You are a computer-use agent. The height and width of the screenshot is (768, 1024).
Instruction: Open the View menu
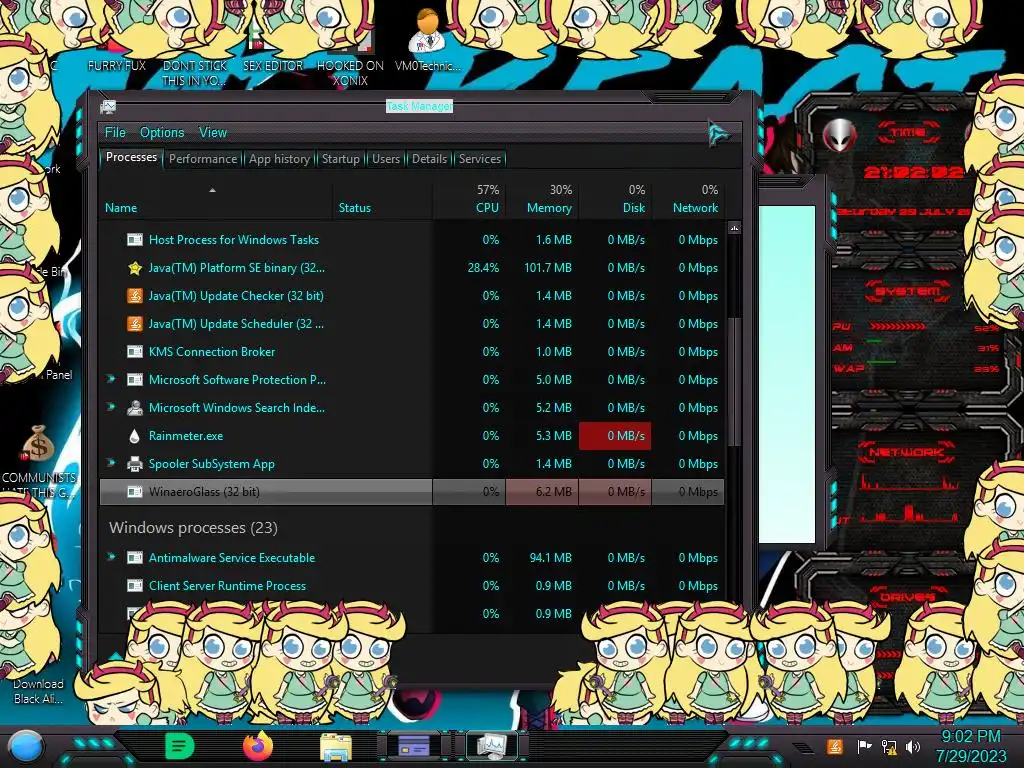pos(213,133)
